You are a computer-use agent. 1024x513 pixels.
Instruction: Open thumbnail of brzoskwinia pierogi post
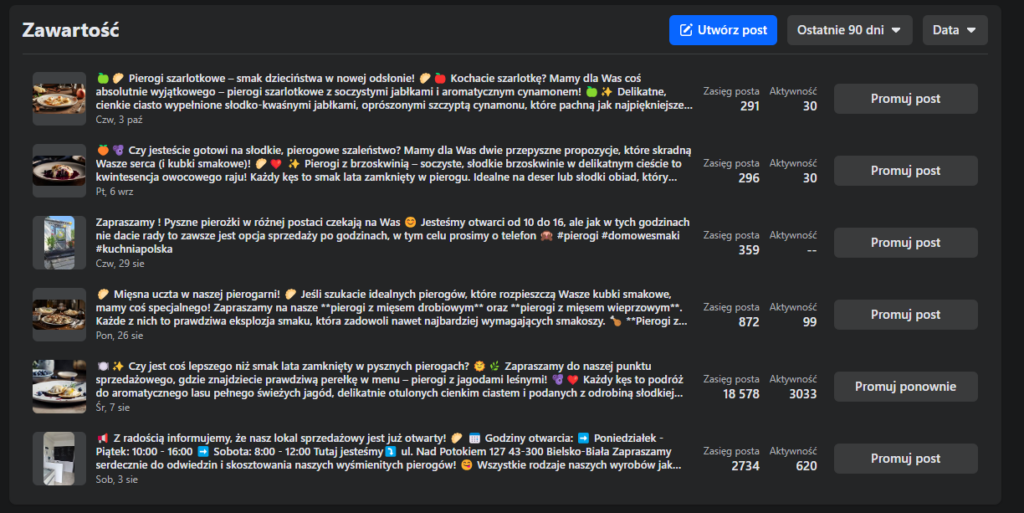click(59, 171)
